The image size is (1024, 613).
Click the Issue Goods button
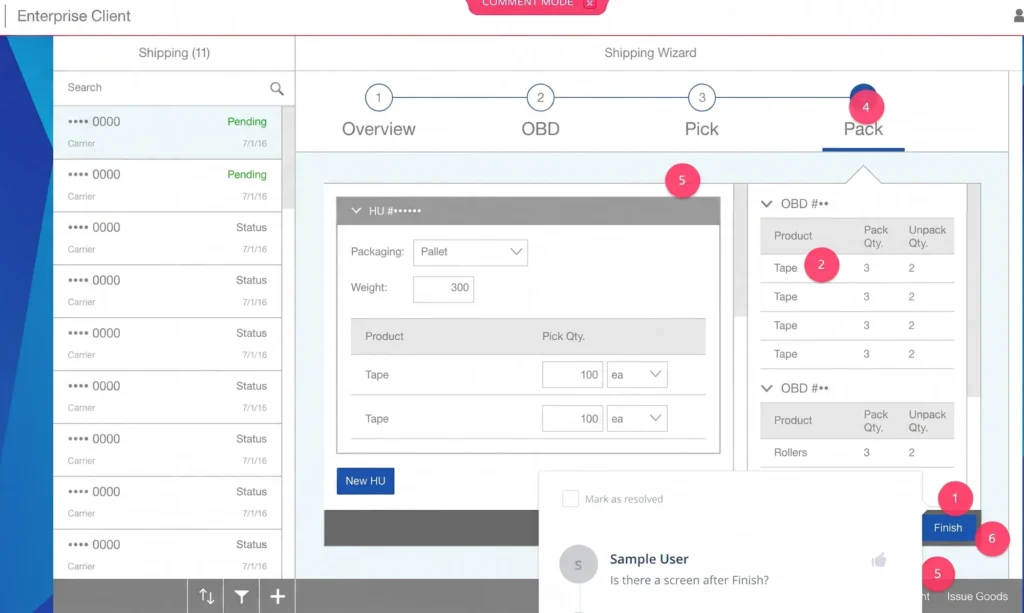point(977,596)
